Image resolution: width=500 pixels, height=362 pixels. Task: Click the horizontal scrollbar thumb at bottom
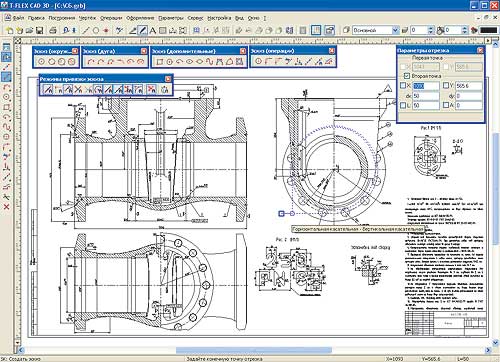click(x=254, y=350)
